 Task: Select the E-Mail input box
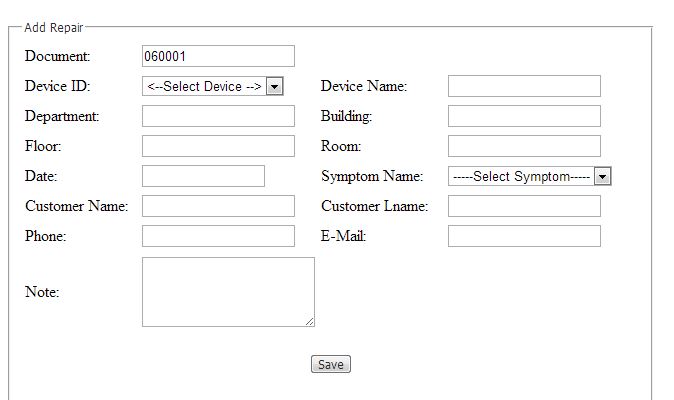[524, 236]
